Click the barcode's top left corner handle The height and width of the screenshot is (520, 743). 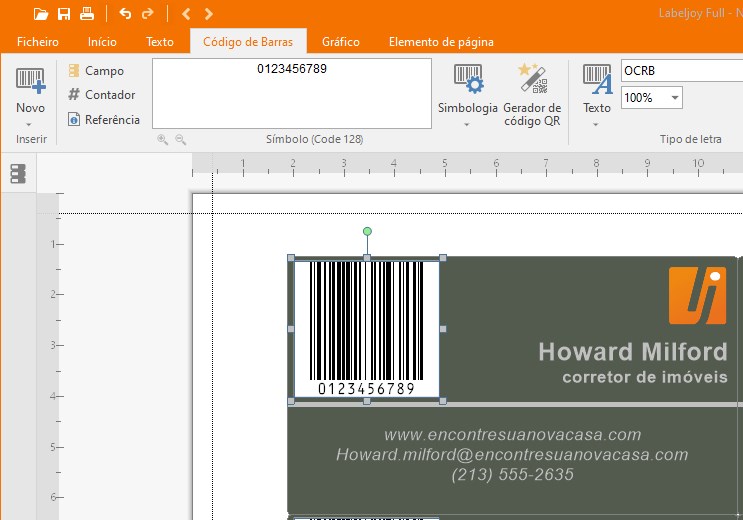point(291,258)
